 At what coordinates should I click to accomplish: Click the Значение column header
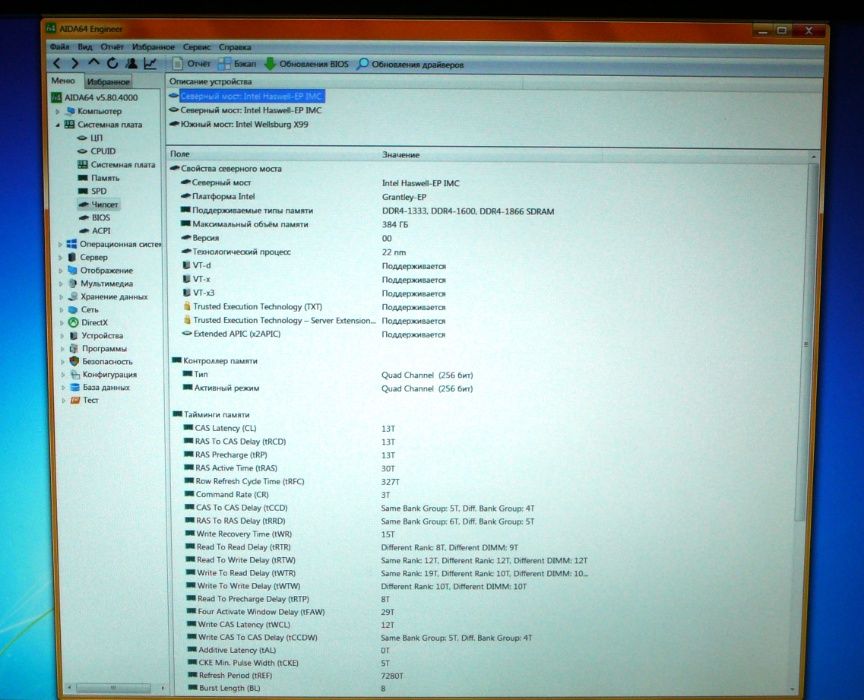[490, 155]
